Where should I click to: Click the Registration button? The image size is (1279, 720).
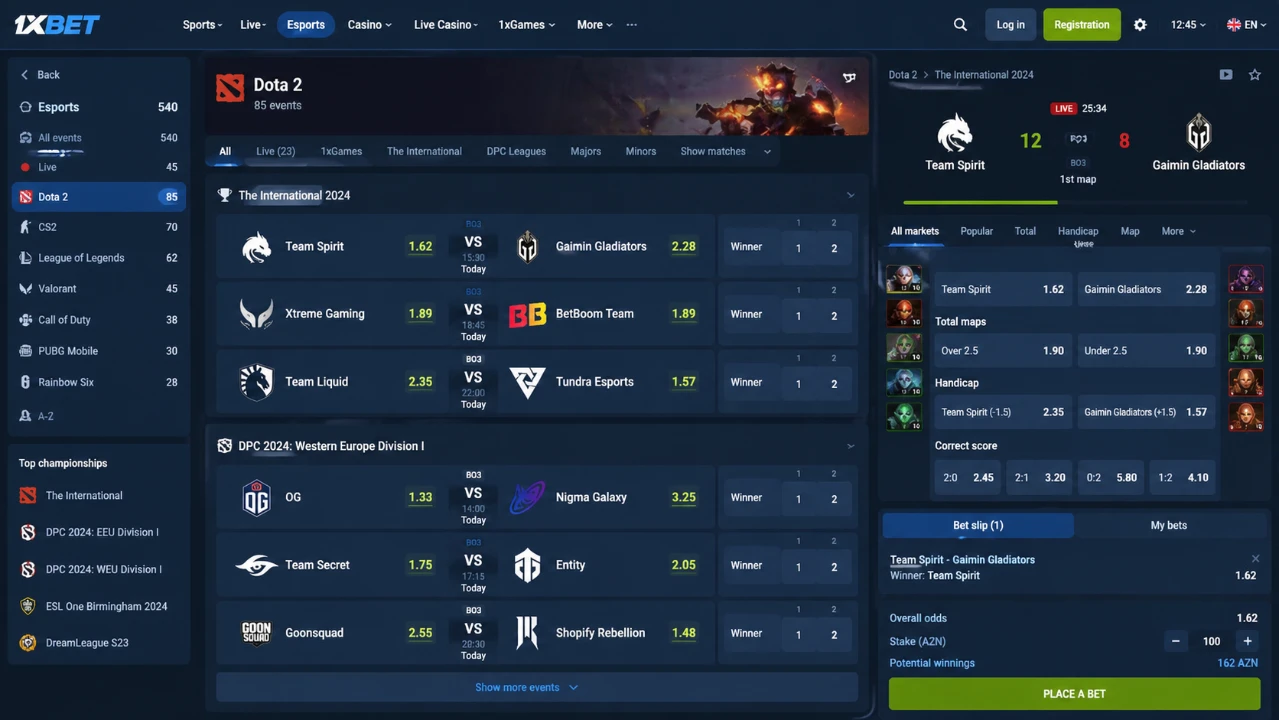click(1081, 25)
